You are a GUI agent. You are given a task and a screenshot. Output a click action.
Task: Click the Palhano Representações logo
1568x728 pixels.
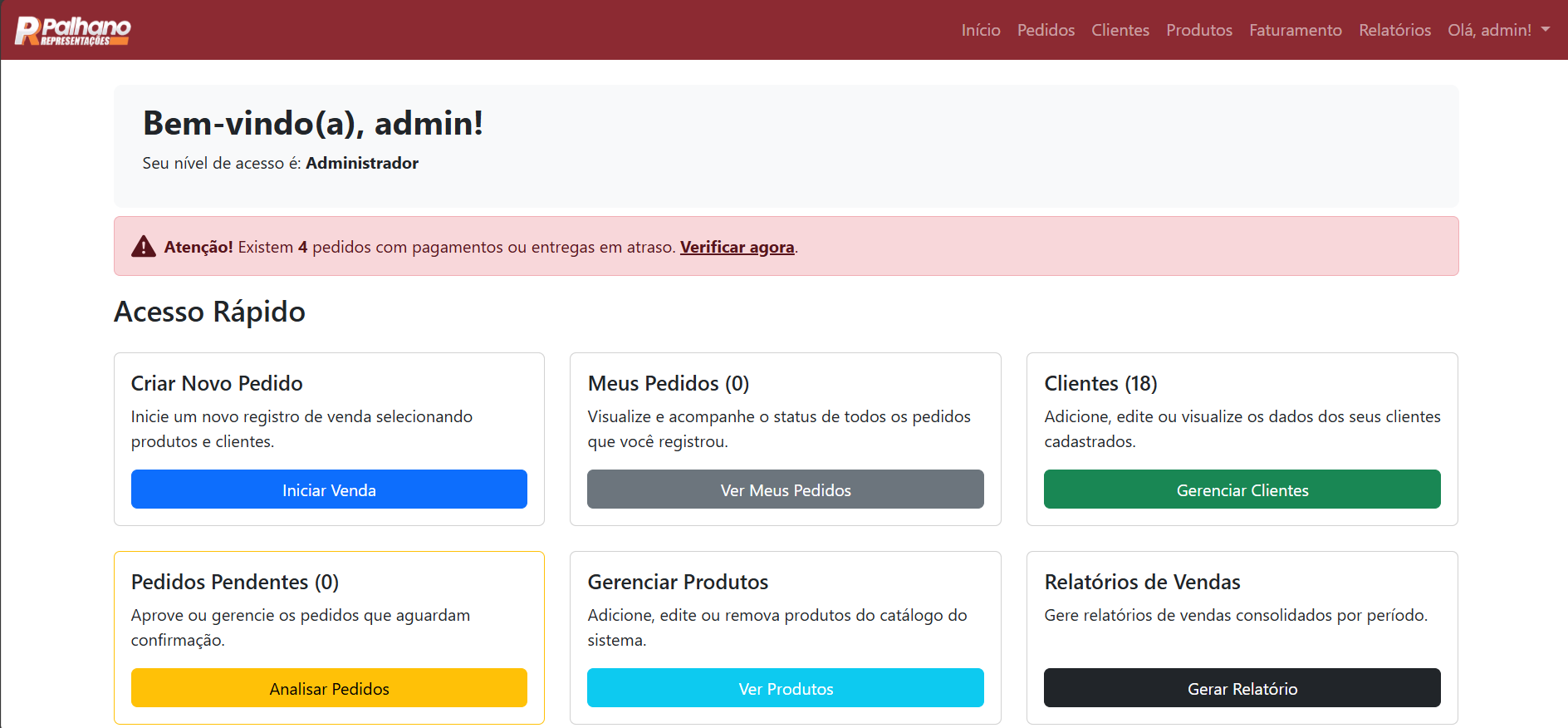click(x=73, y=31)
